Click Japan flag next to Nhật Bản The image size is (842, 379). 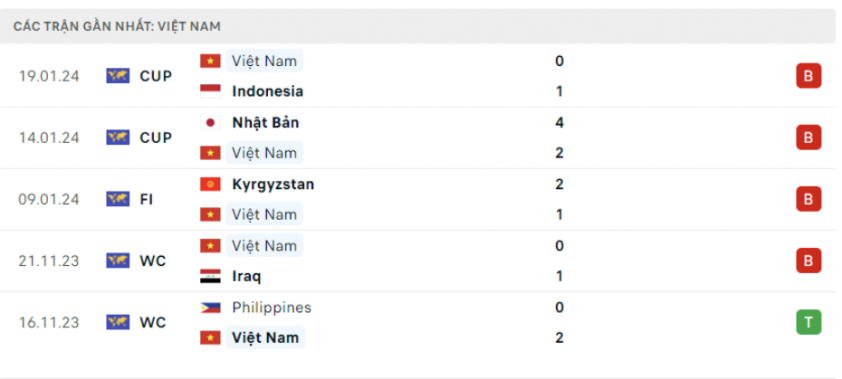[x=210, y=123]
